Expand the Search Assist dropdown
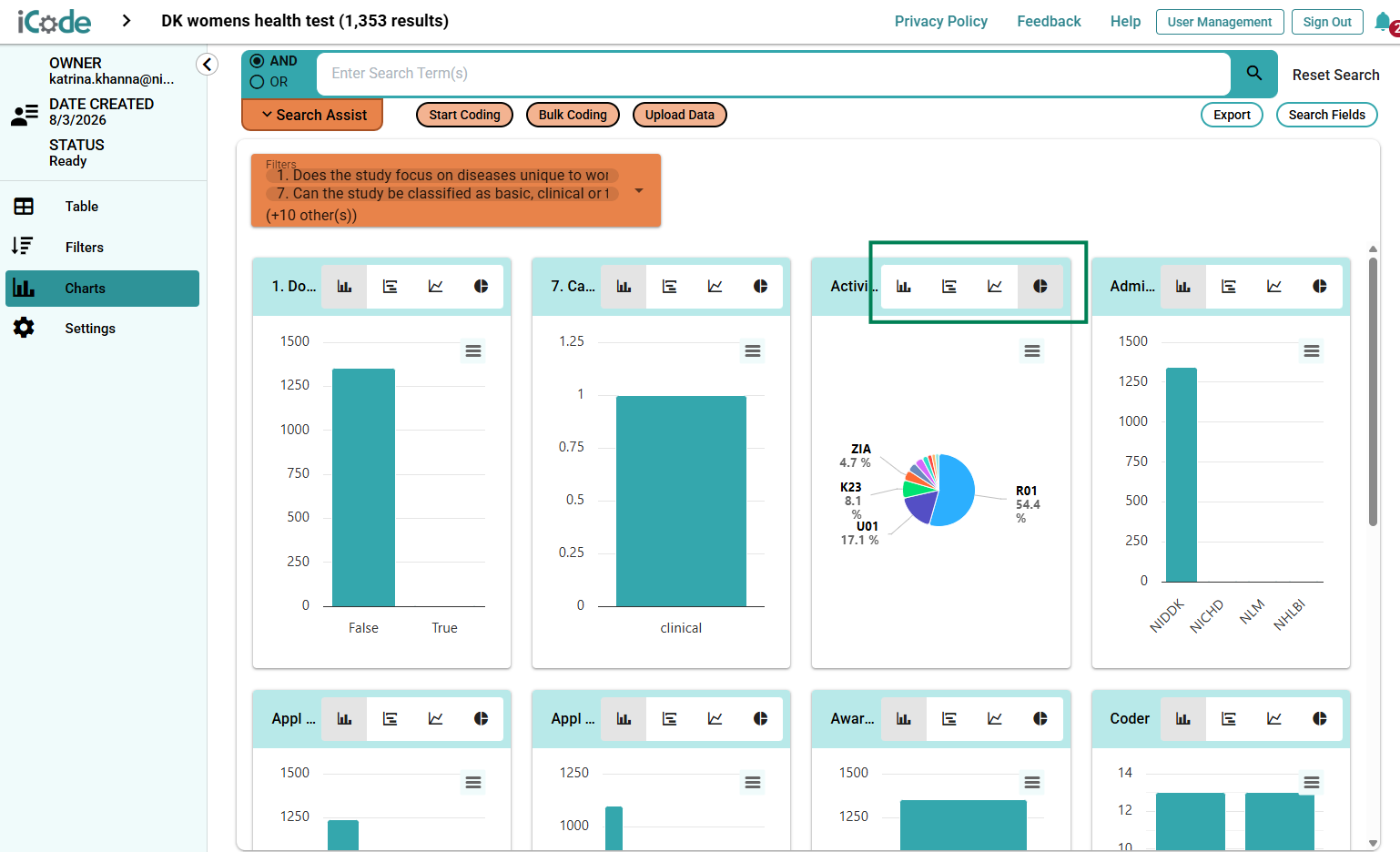This screenshot has width=1400, height=852. coord(312,115)
